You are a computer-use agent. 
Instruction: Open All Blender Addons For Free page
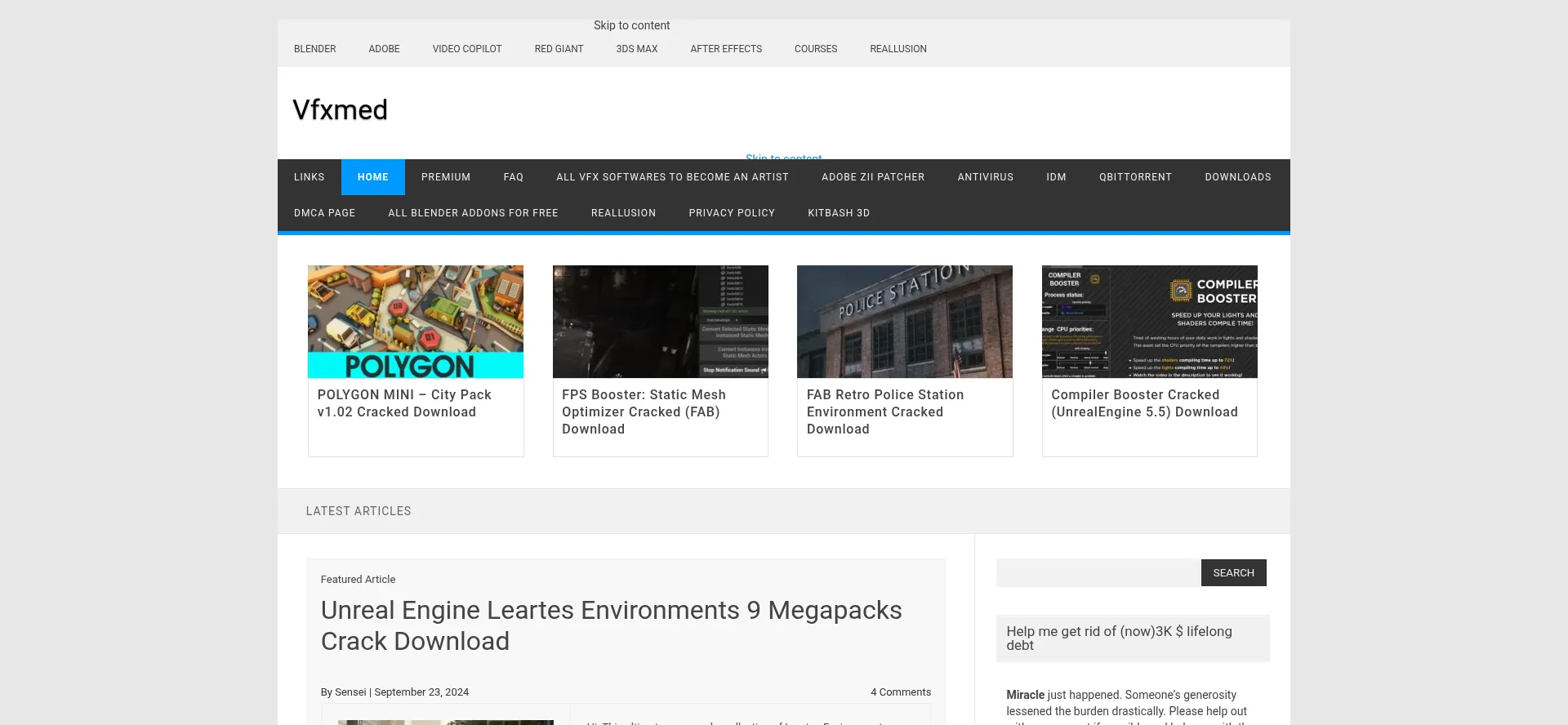pyautogui.click(x=473, y=213)
